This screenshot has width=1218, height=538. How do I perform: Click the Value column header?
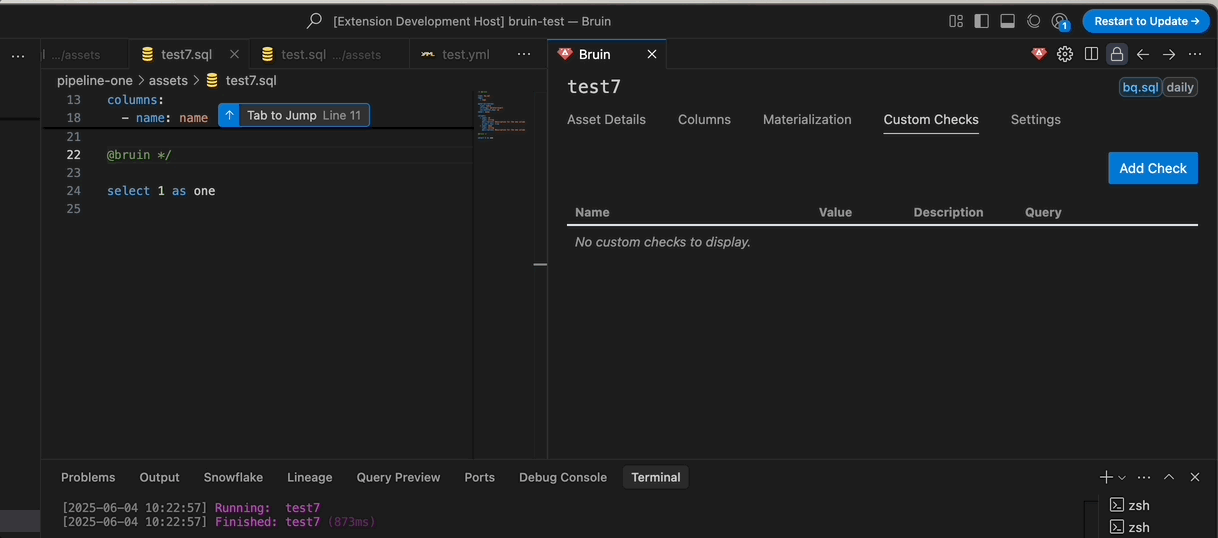click(835, 212)
